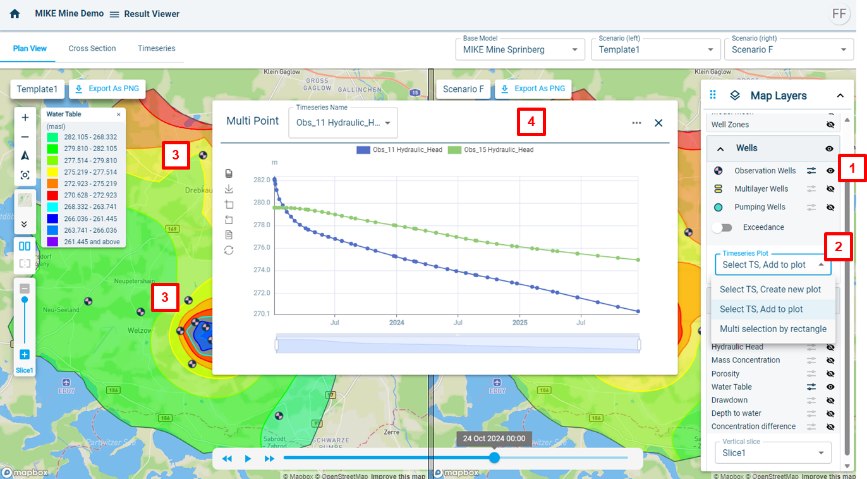Viewport: 867px width, 479px height.
Task: Step forward with the fast-forward icon
Action: click(269, 458)
